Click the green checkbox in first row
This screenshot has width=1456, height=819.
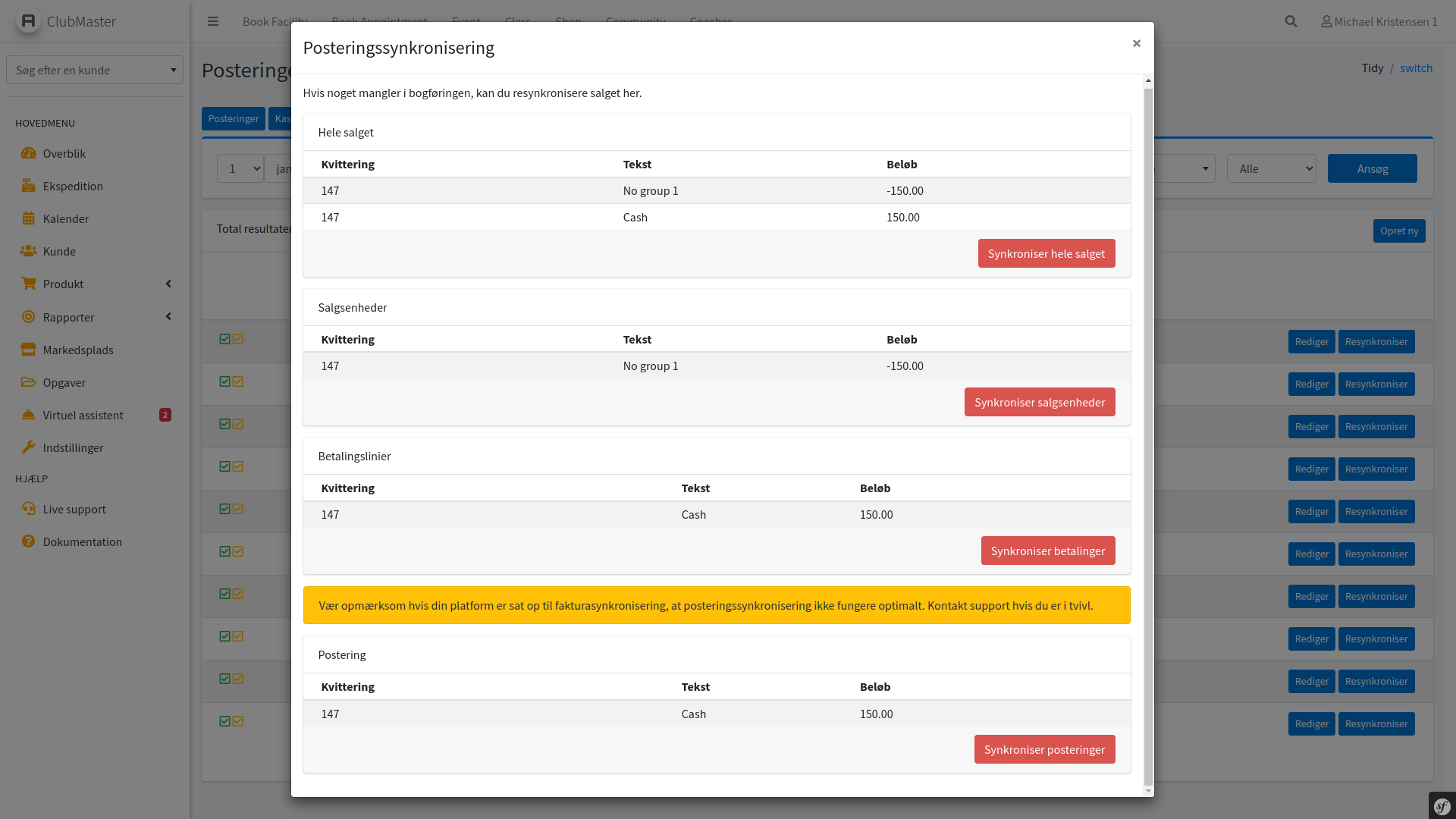coord(224,339)
